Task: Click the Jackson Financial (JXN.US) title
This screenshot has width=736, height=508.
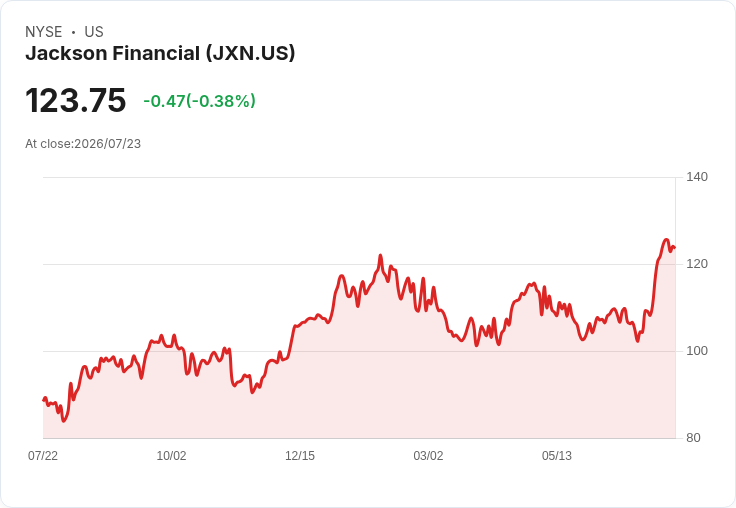Action: [x=160, y=54]
